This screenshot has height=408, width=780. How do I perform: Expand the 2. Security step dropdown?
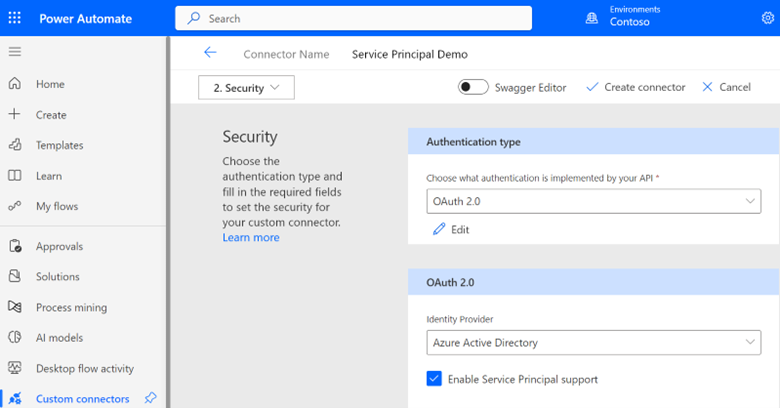click(246, 88)
